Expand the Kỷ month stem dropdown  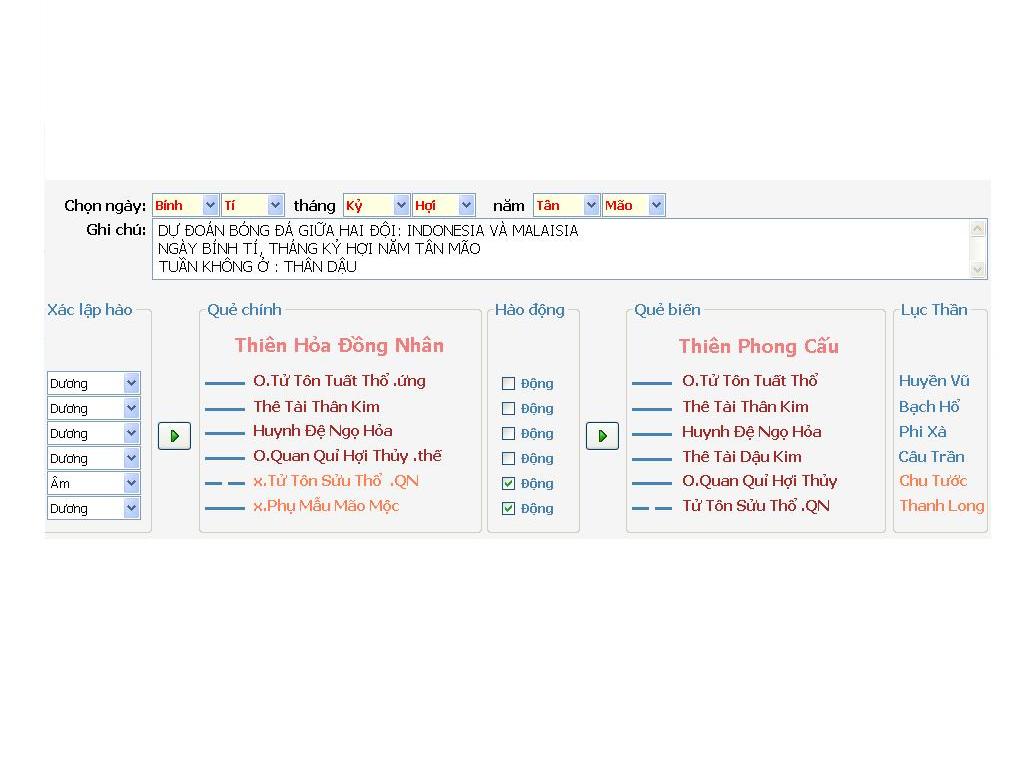point(401,205)
